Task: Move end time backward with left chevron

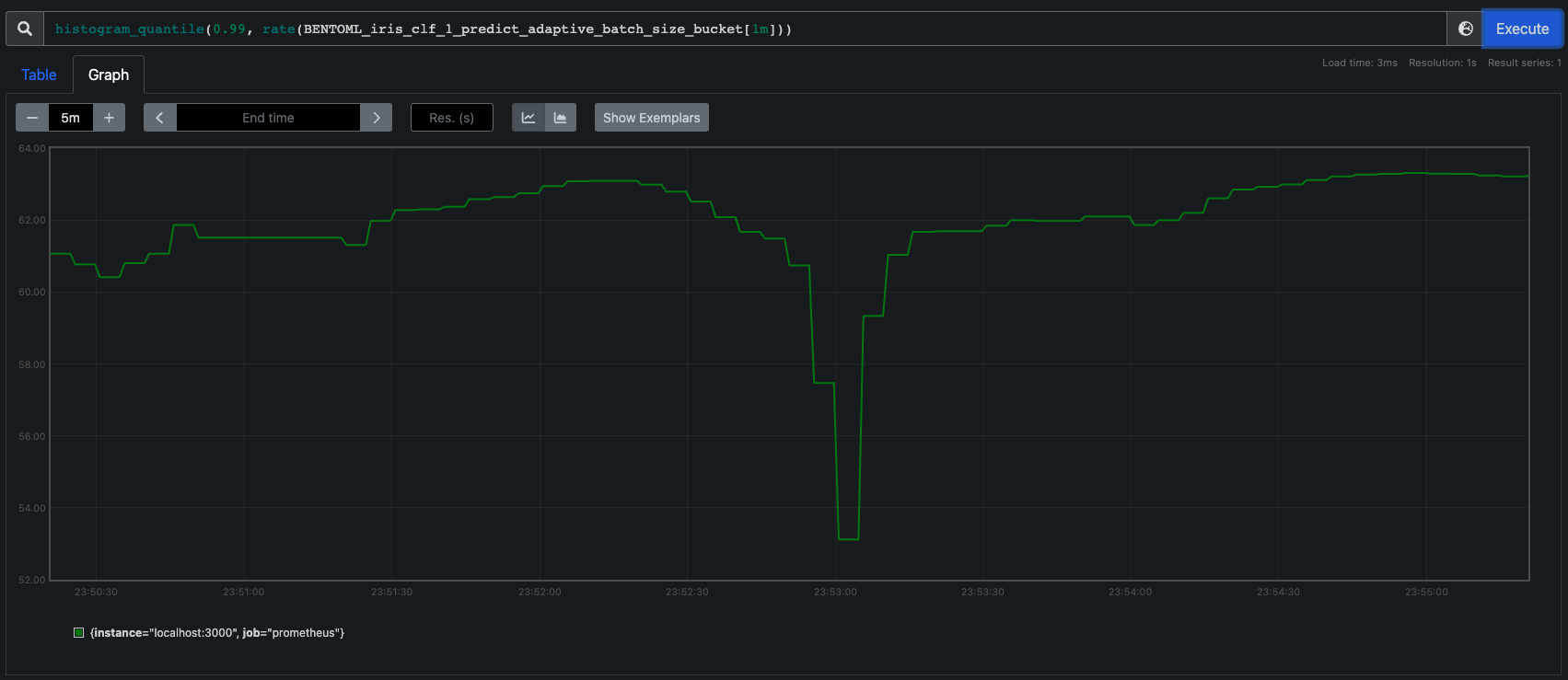Action: click(160, 118)
